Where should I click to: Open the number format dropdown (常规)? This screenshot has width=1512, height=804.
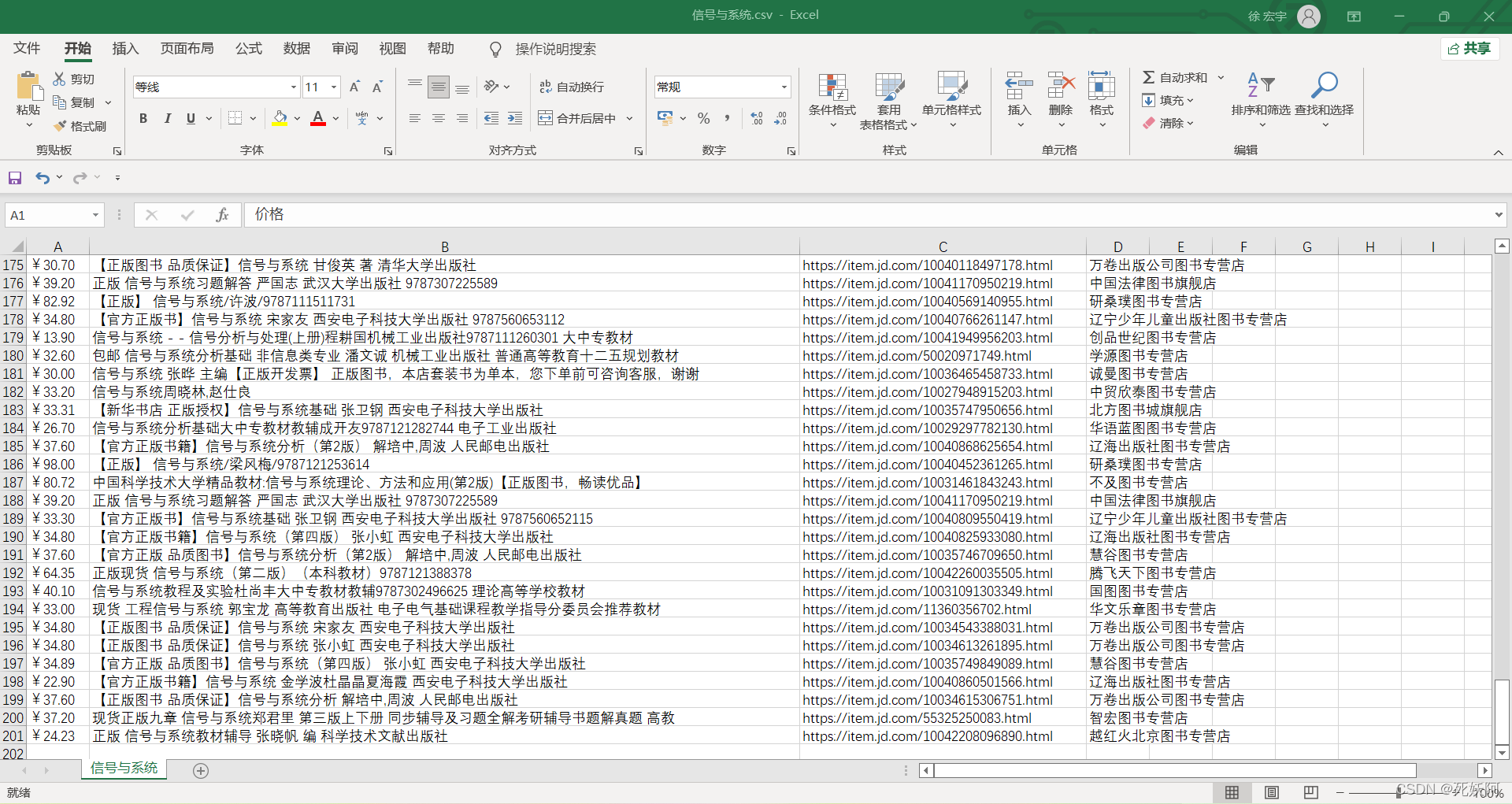(784, 87)
